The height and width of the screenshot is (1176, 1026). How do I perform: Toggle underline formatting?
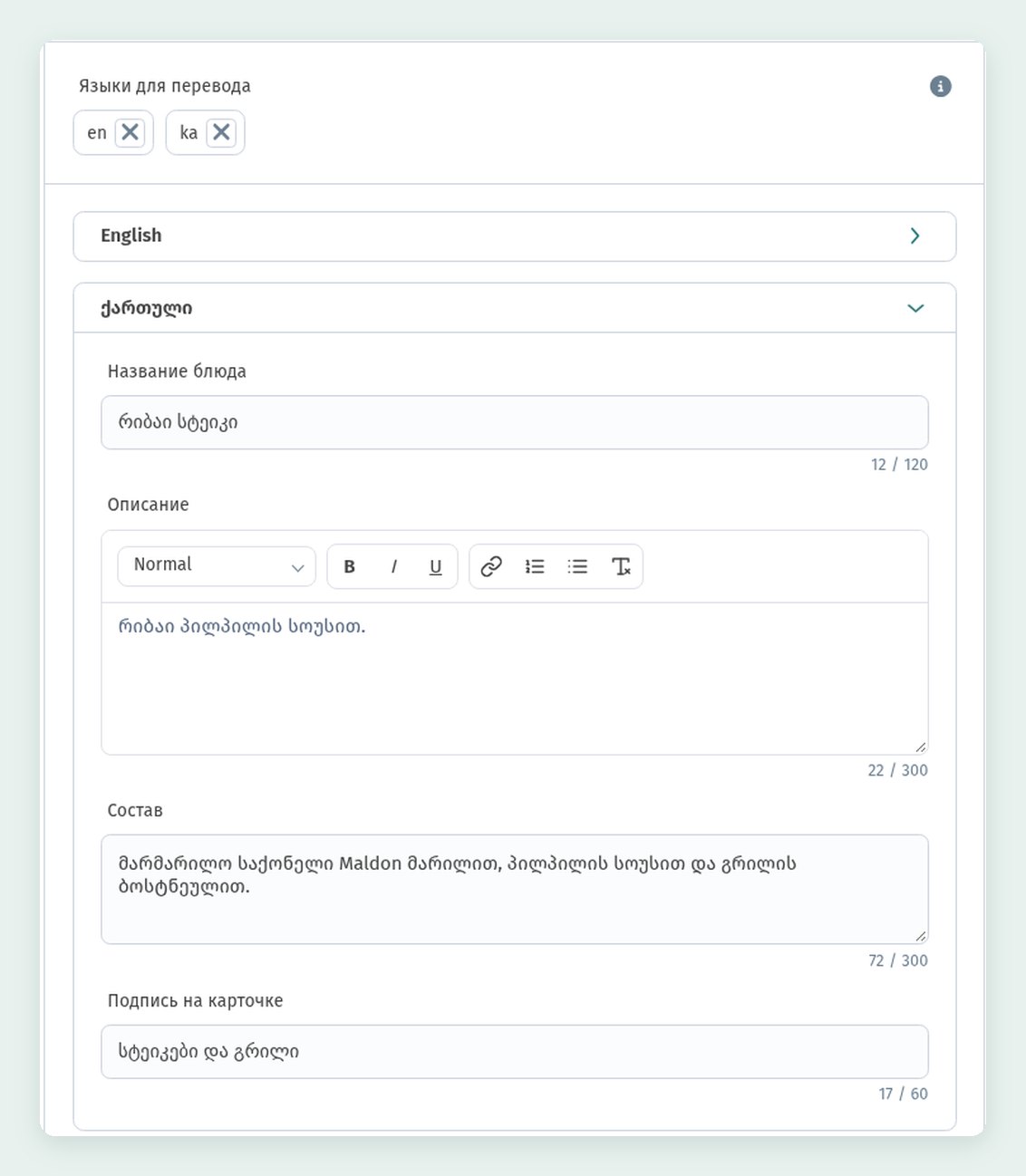click(x=435, y=566)
